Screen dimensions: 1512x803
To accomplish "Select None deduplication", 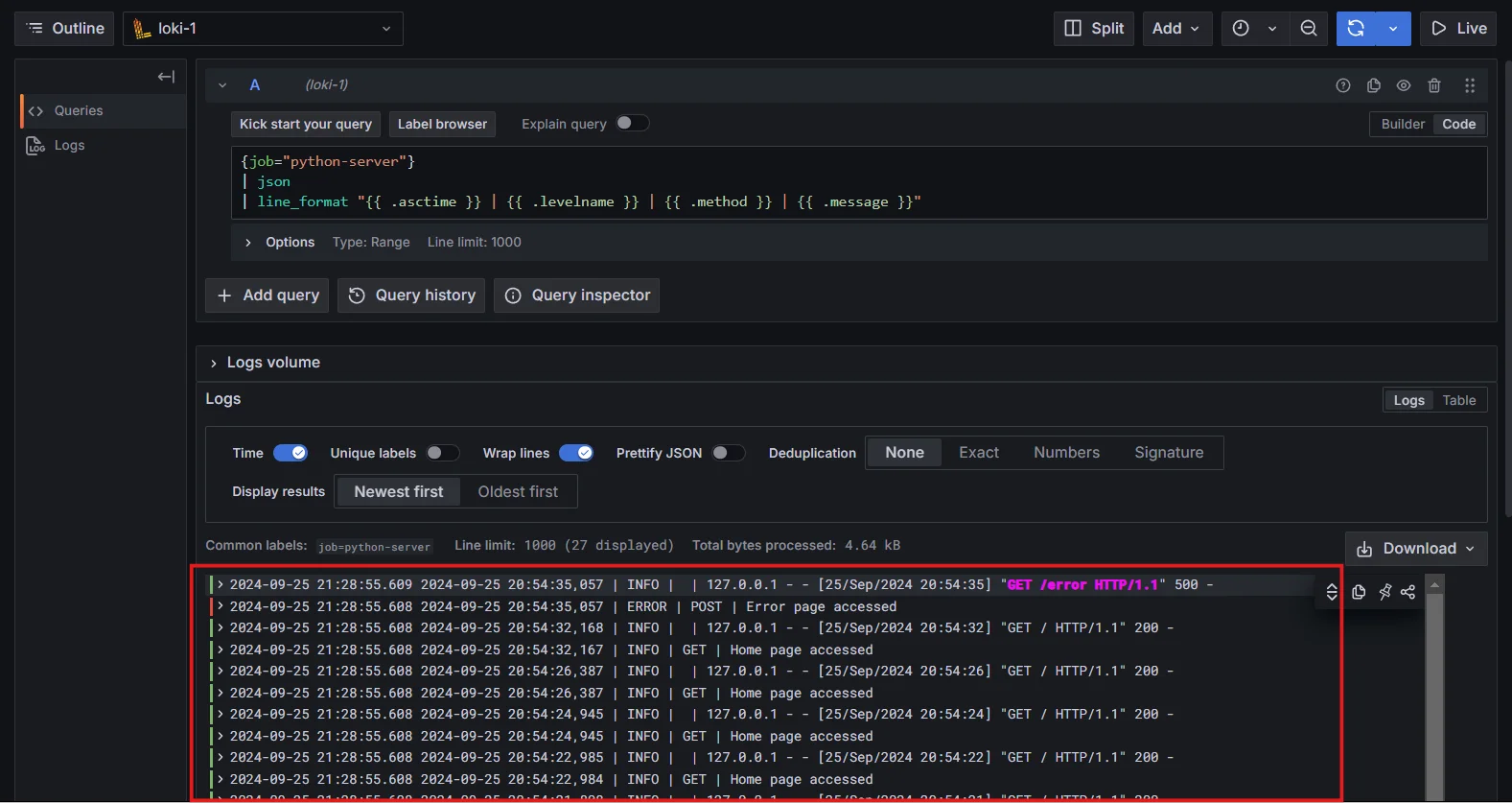I will coord(904,453).
